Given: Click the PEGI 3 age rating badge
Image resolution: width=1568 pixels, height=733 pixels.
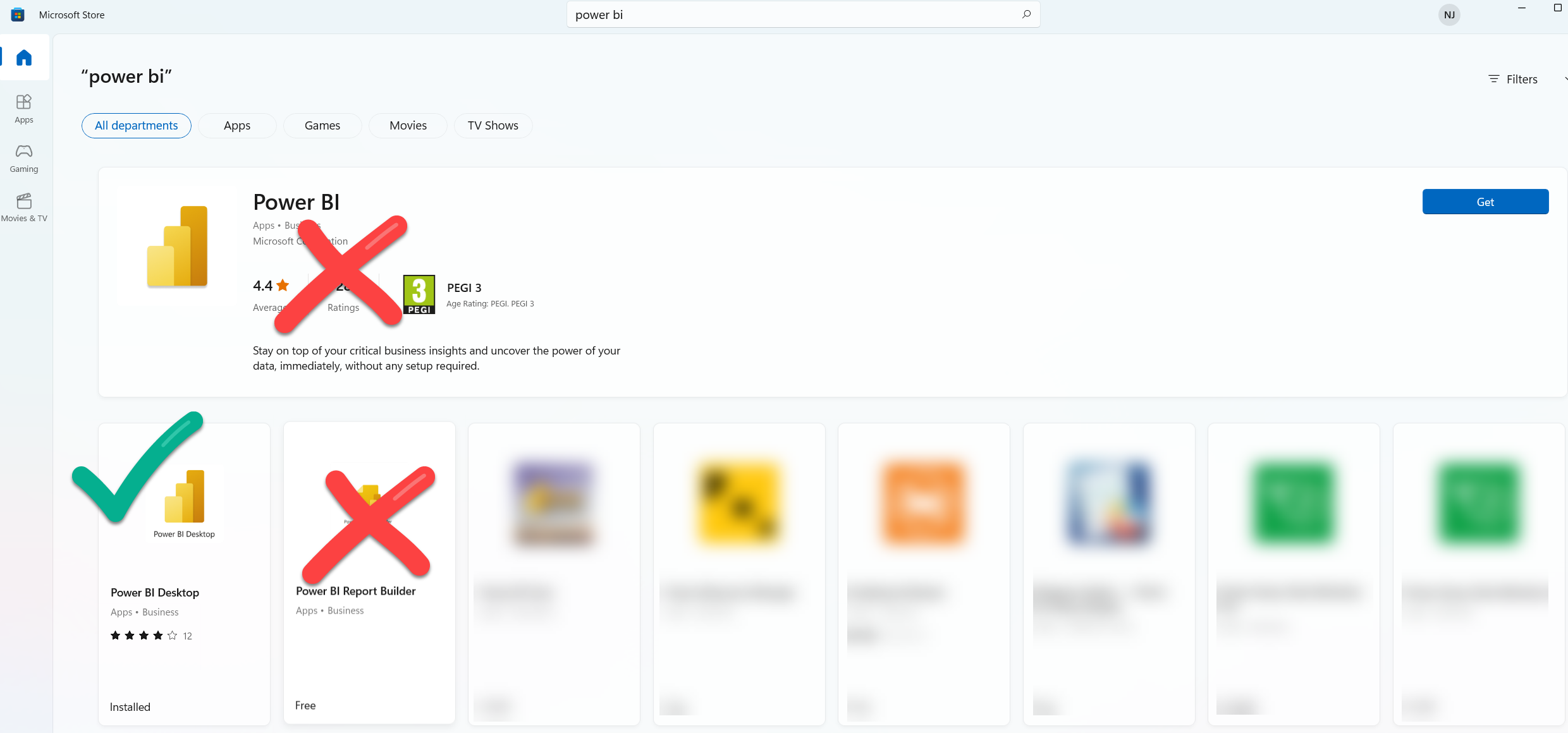Looking at the screenshot, I should pyautogui.click(x=419, y=294).
